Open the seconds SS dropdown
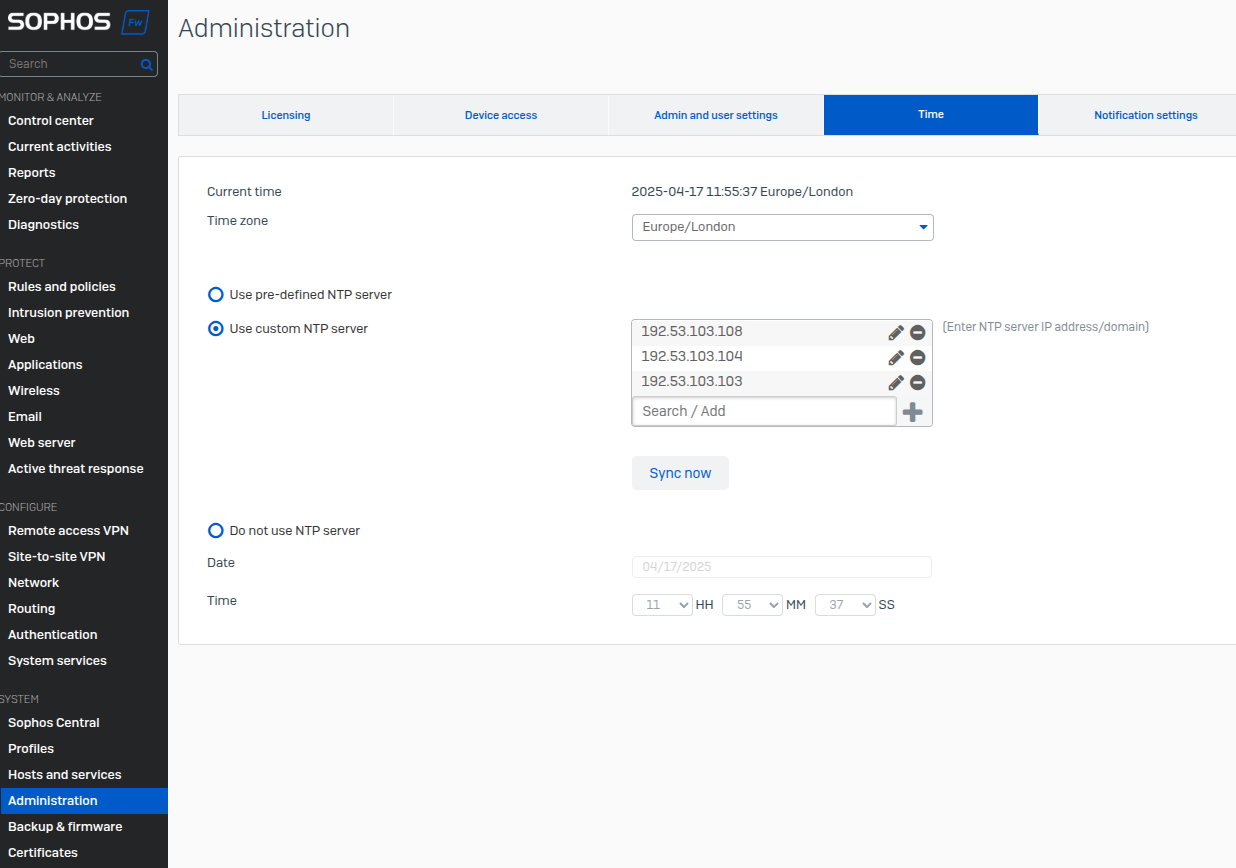 point(845,605)
